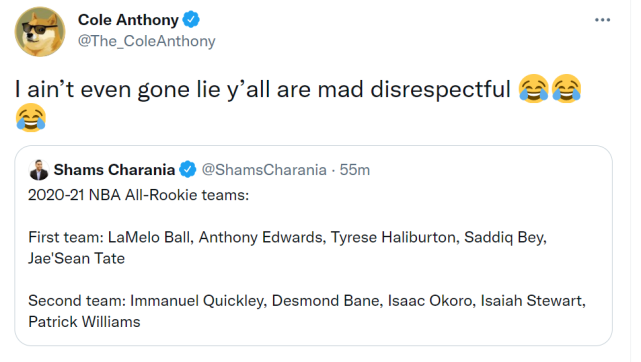Click the First team roster line
The image size is (641, 362).
(287, 237)
